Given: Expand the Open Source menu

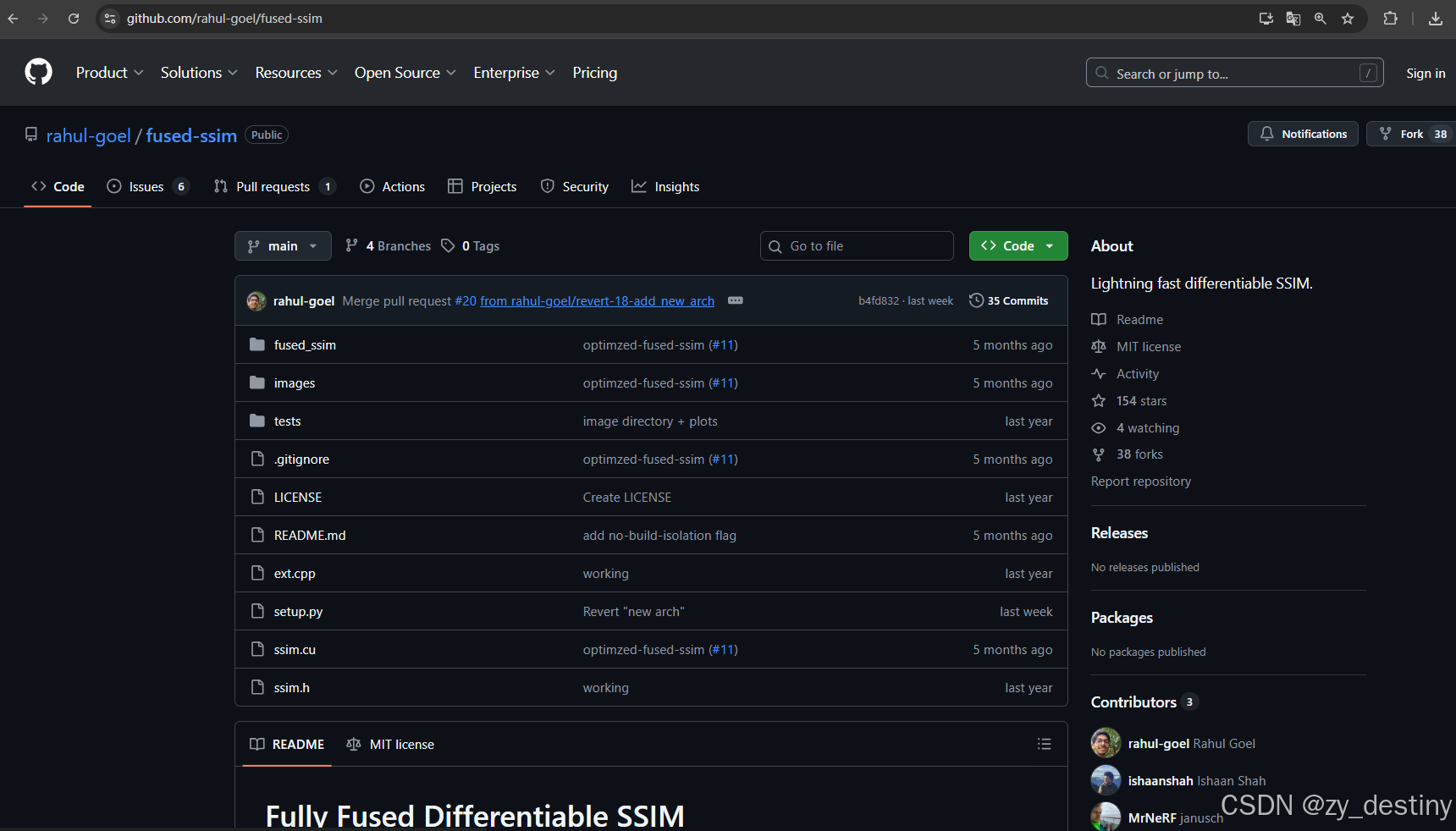Looking at the screenshot, I should click(405, 73).
